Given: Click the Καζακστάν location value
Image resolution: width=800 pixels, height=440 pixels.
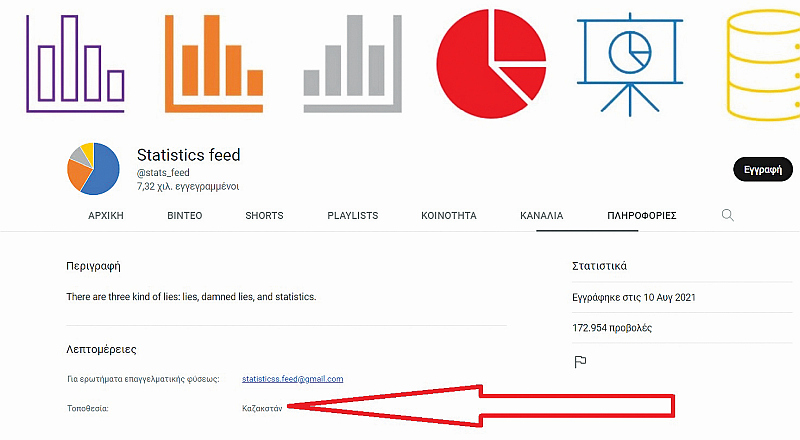Looking at the screenshot, I should pos(262,408).
